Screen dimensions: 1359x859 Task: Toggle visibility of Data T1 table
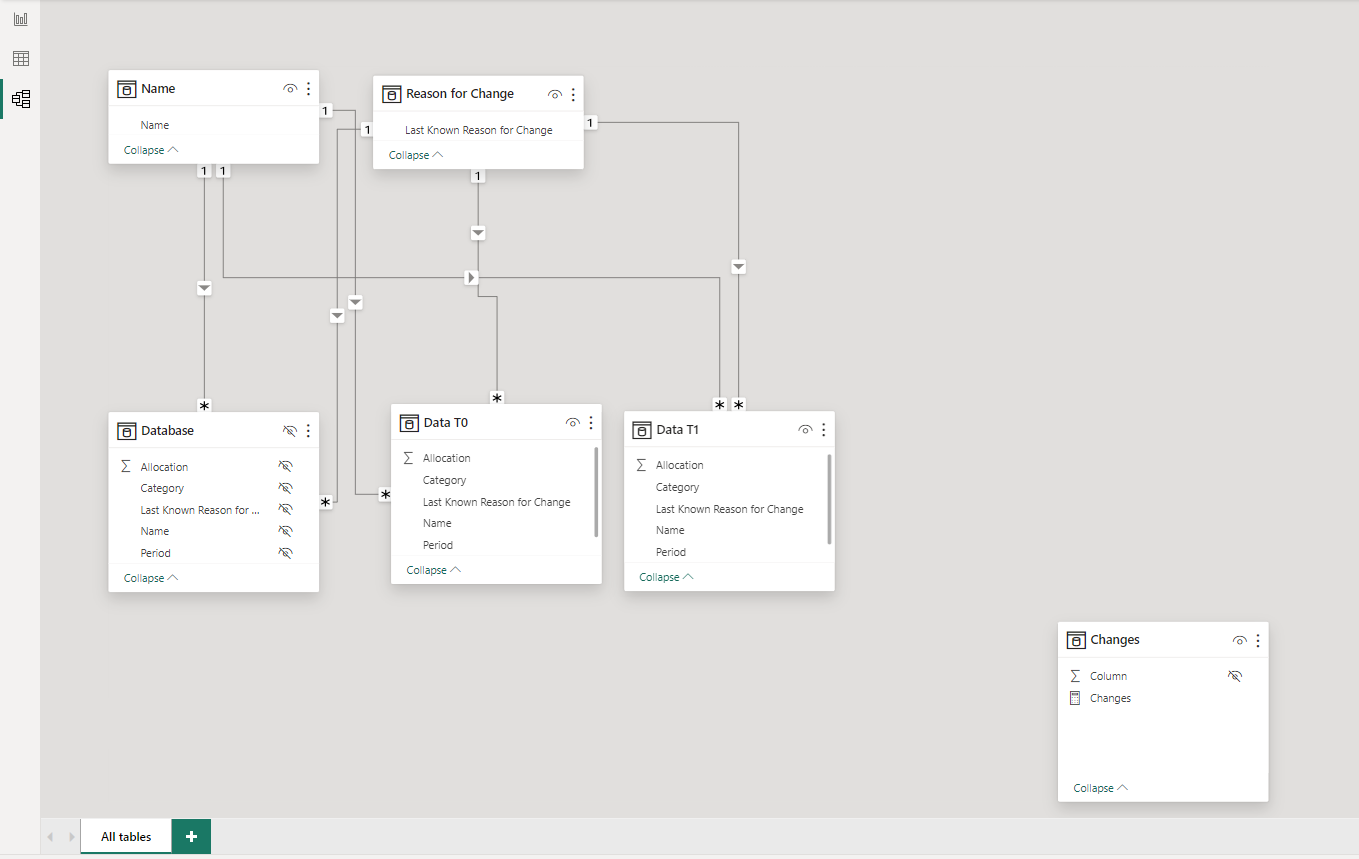805,430
